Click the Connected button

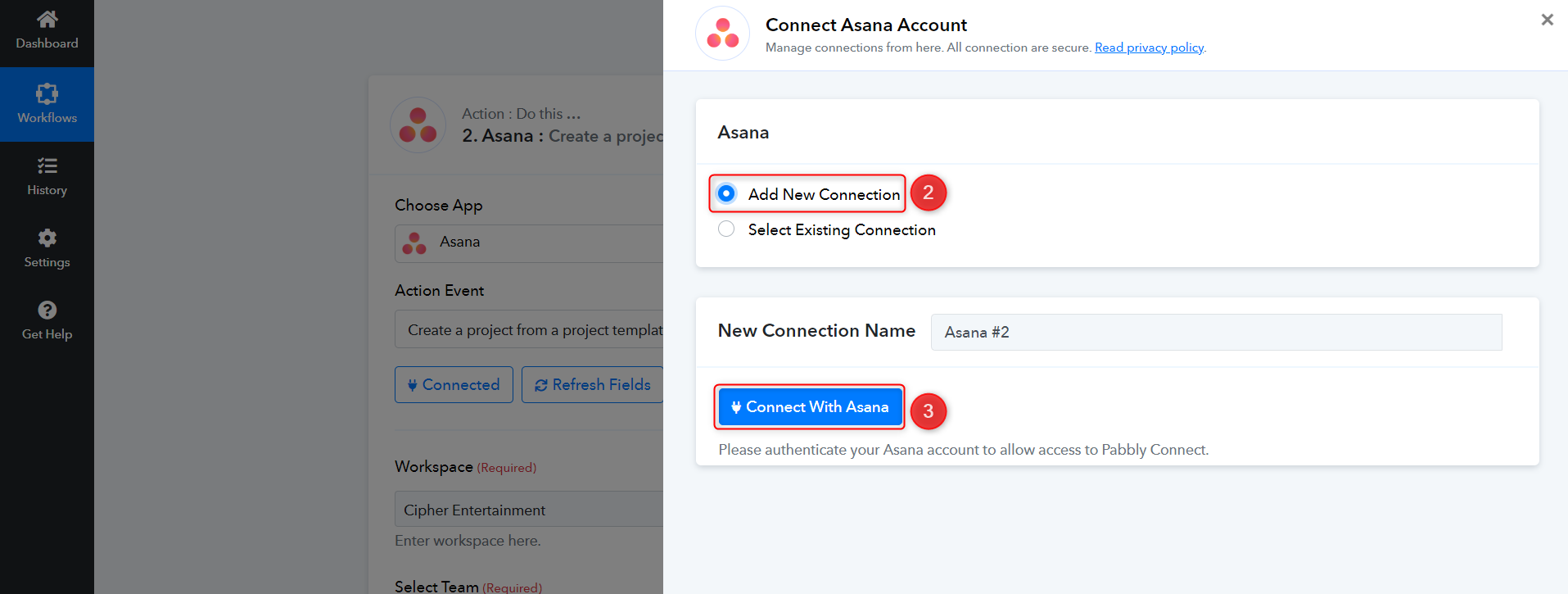pos(454,385)
